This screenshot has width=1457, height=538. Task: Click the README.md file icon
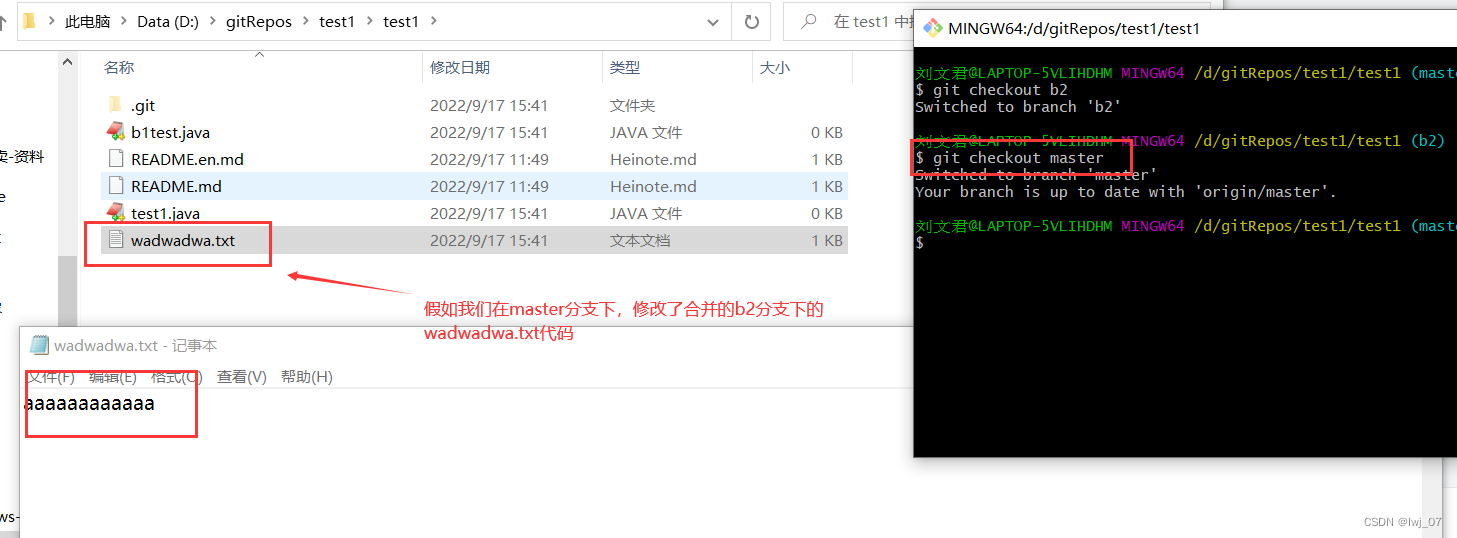click(115, 186)
